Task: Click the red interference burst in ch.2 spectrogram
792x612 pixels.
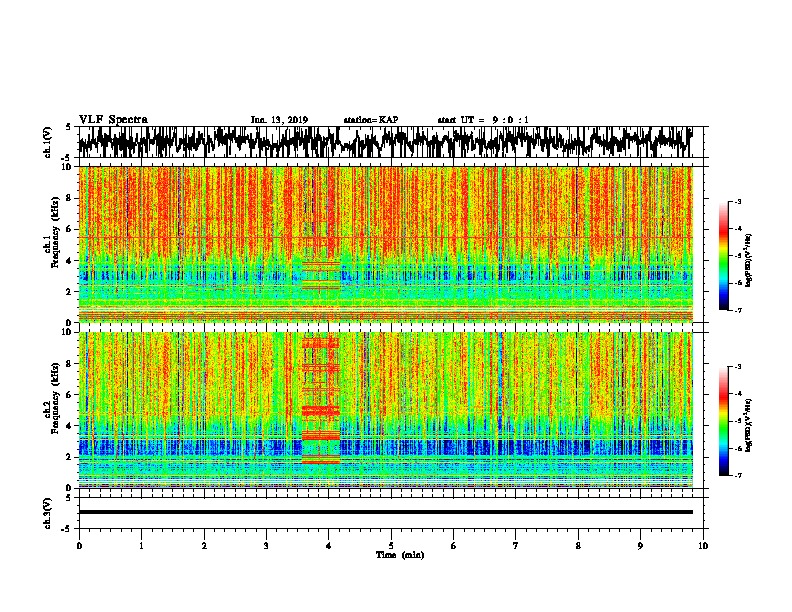Action: [321, 400]
